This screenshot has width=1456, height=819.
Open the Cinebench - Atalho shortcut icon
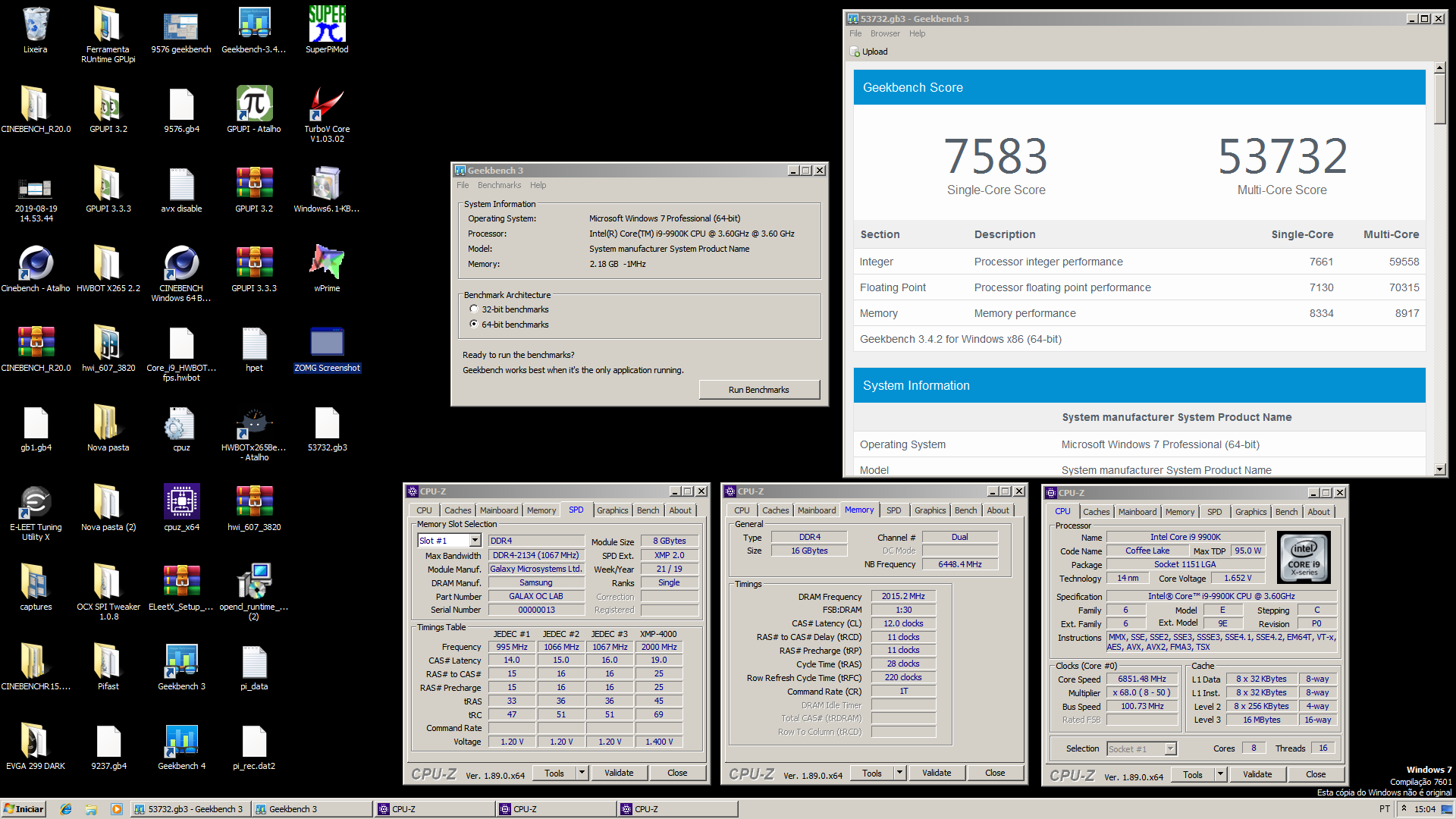pyautogui.click(x=36, y=269)
